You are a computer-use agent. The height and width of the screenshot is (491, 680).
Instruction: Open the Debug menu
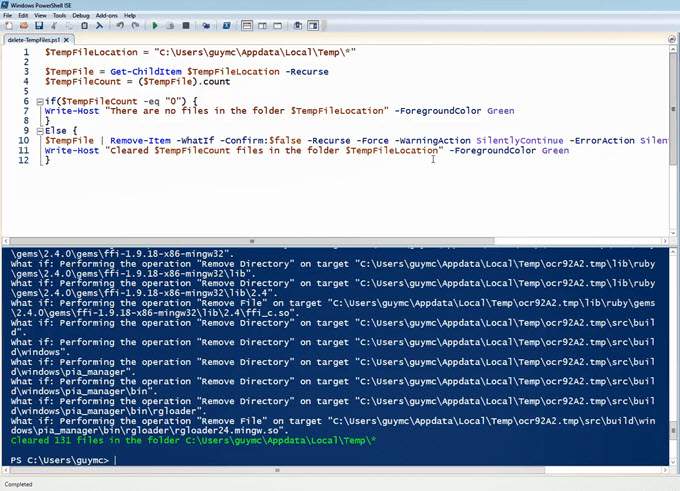coord(81,16)
